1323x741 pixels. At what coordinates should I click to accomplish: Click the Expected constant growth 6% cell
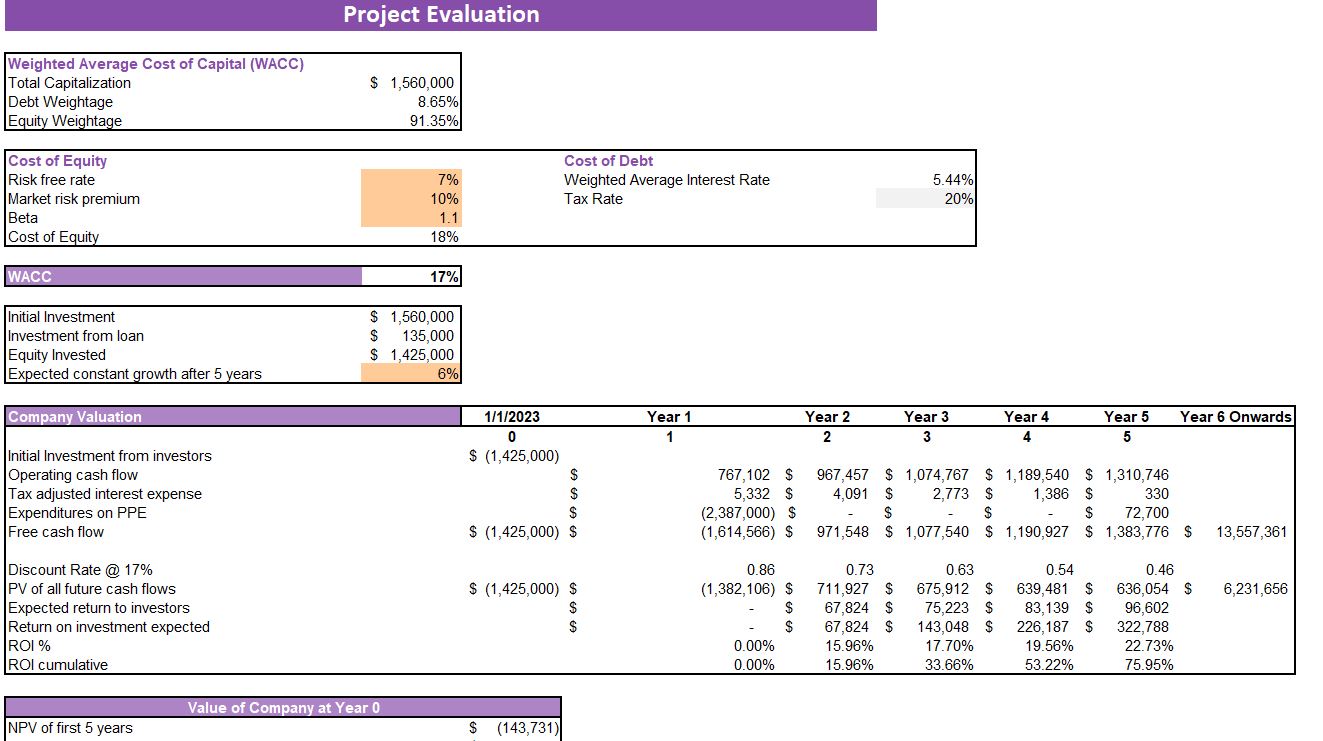coord(412,372)
